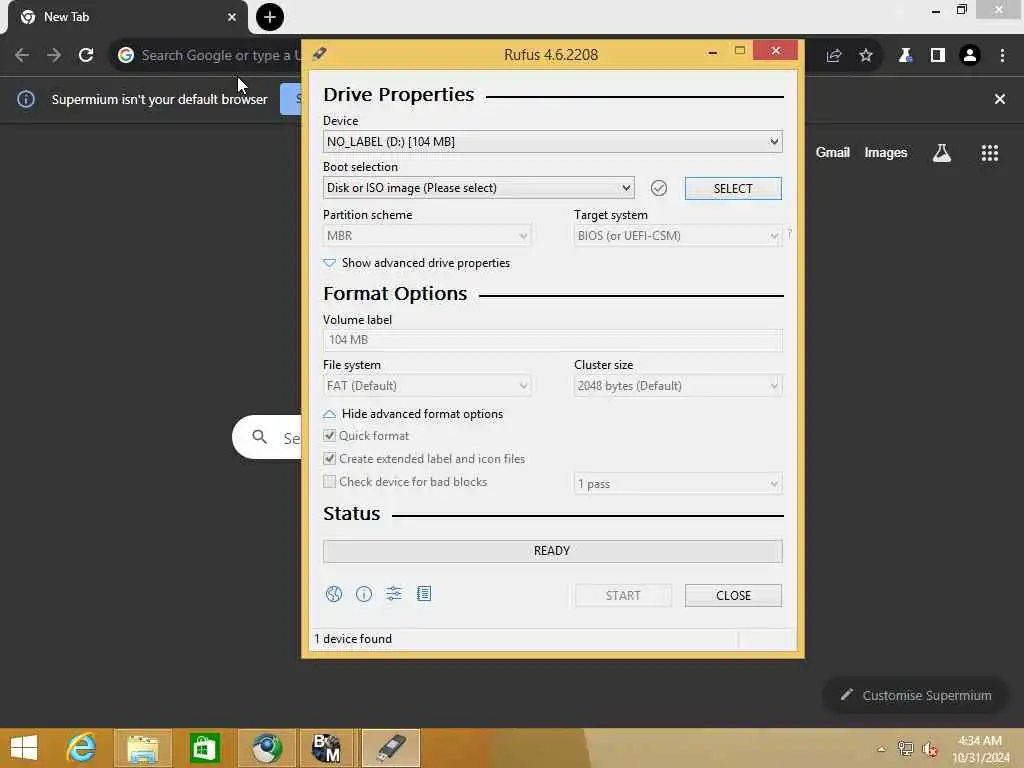The image size is (1024, 768).
Task: Switch to Rufus taskbar icon
Action: pyautogui.click(x=390, y=748)
